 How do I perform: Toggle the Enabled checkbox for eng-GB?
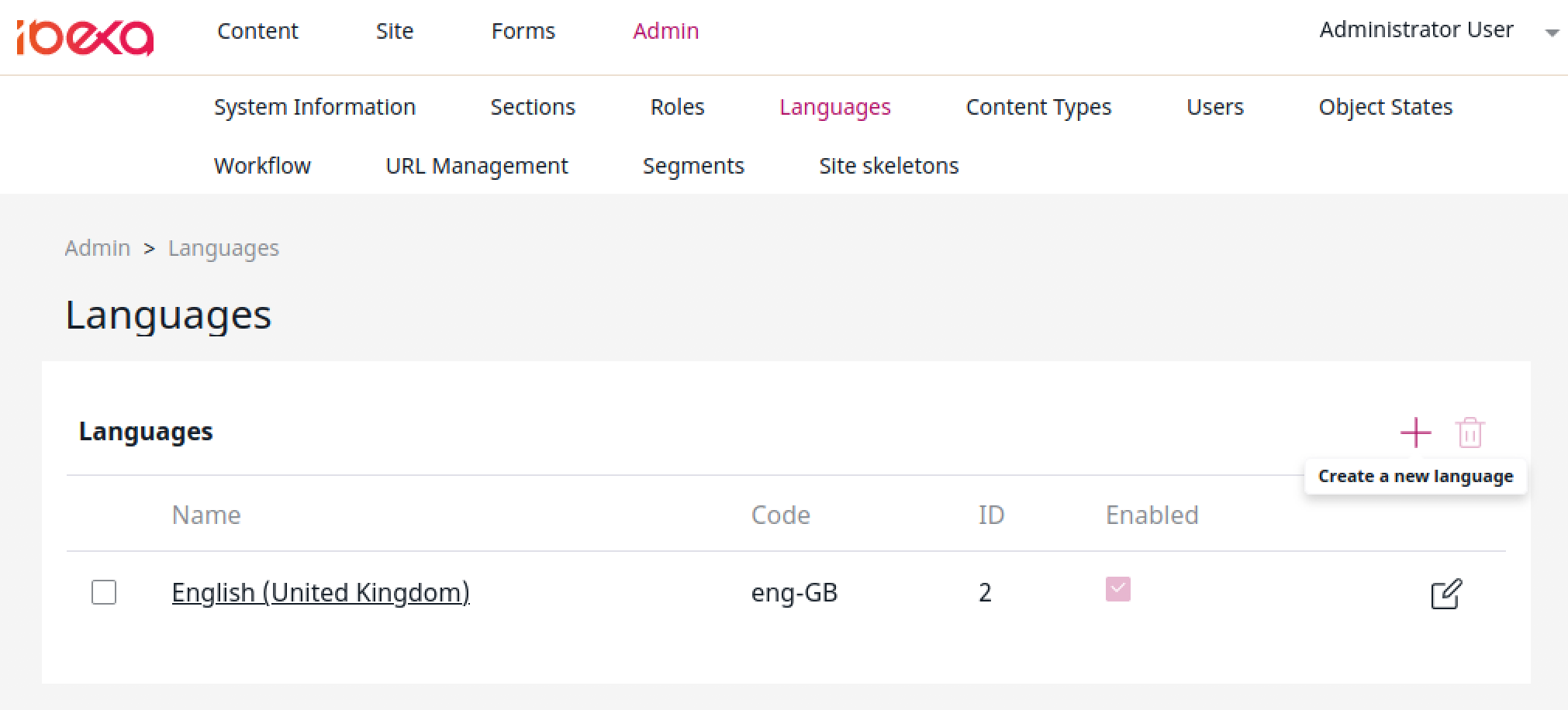[1117, 589]
